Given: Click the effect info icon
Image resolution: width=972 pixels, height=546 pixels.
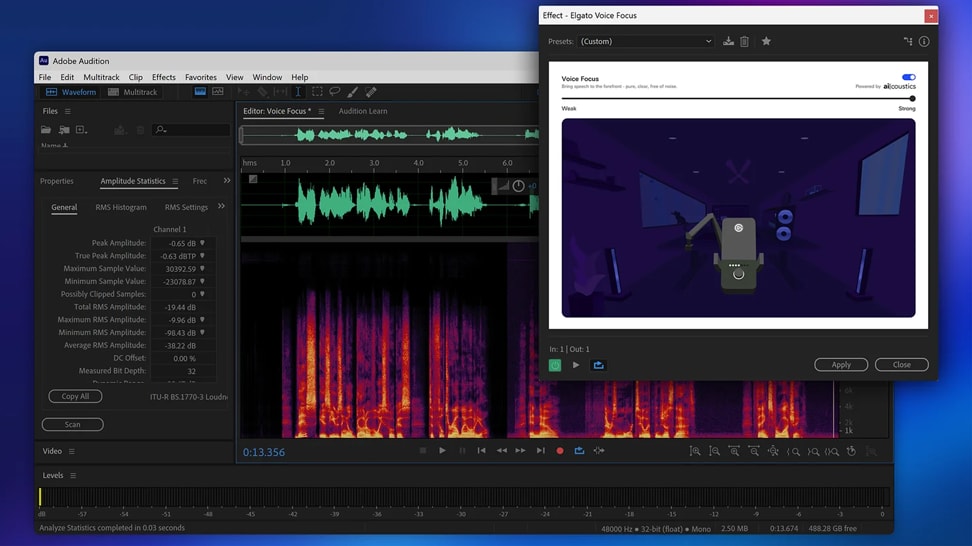Looking at the screenshot, I should coord(924,42).
